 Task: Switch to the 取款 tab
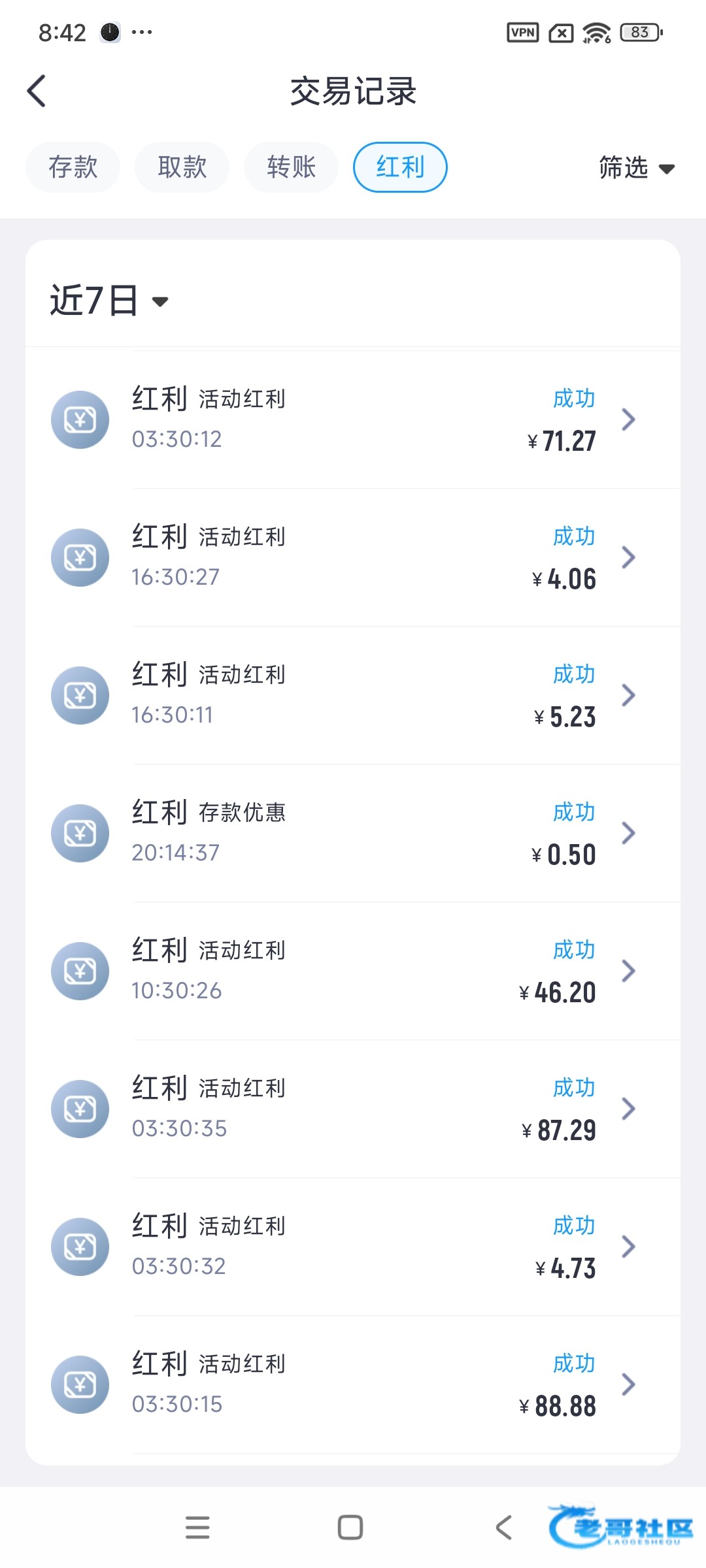coord(182,167)
